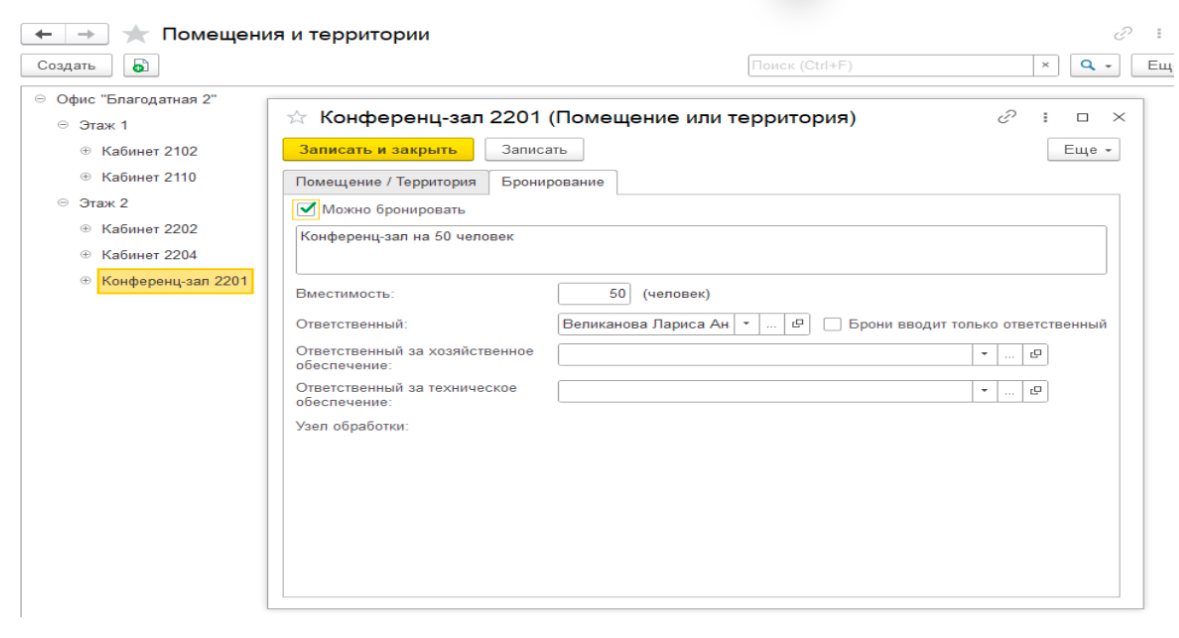Select Кабинет 2102 row
This screenshot has width=1179, height=638.
pos(149,151)
